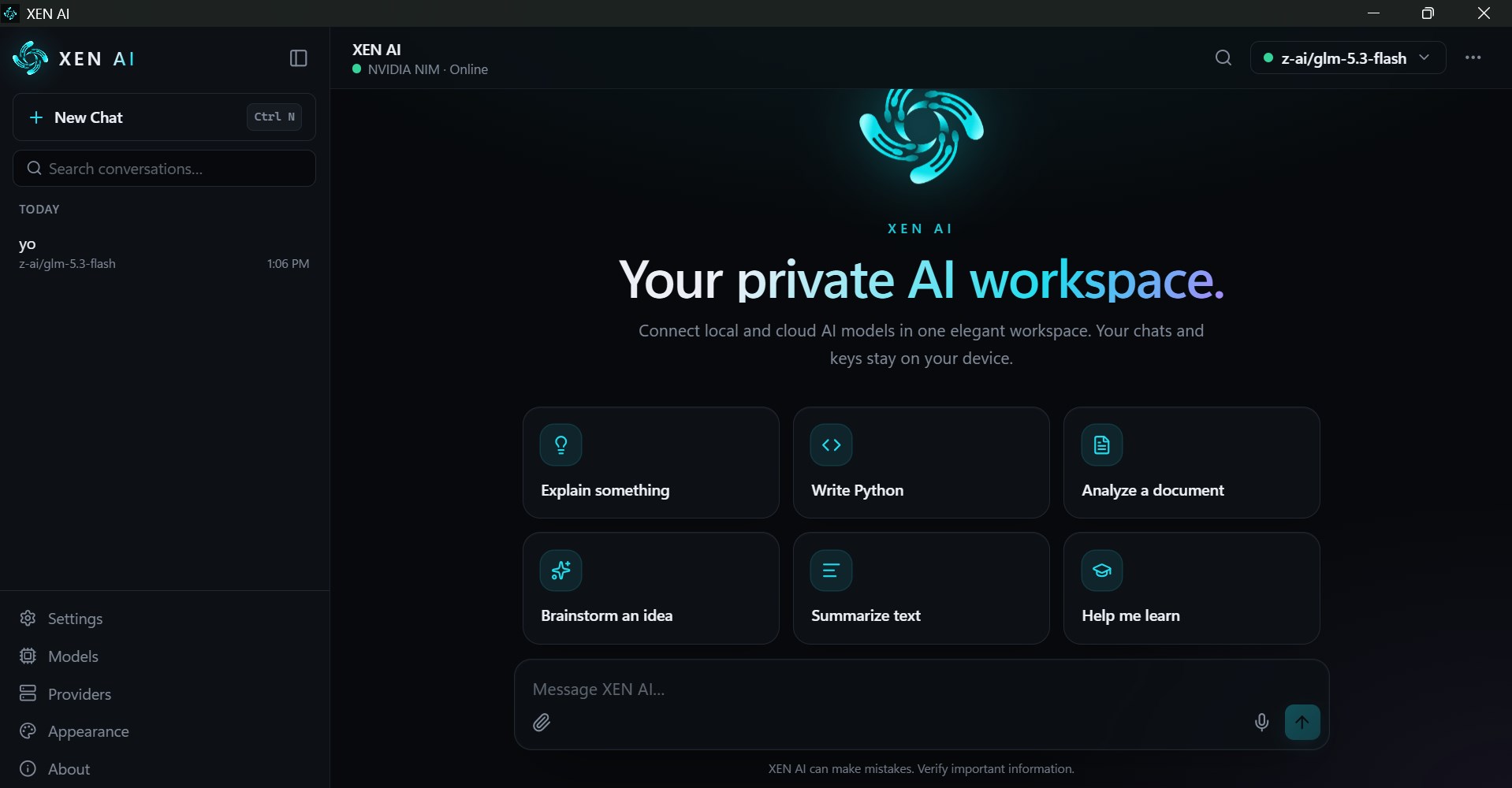The width and height of the screenshot is (1512, 788).
Task: Click the Message XEN AI text box
Action: (x=921, y=689)
